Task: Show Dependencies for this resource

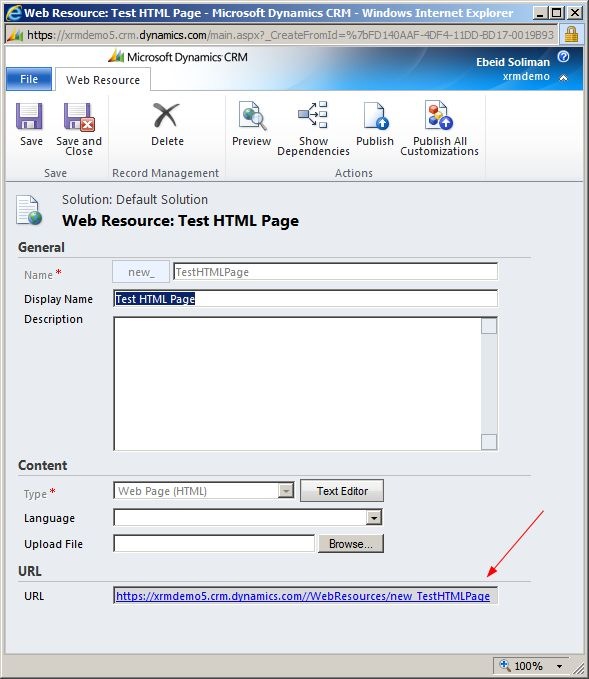Action: tap(313, 128)
